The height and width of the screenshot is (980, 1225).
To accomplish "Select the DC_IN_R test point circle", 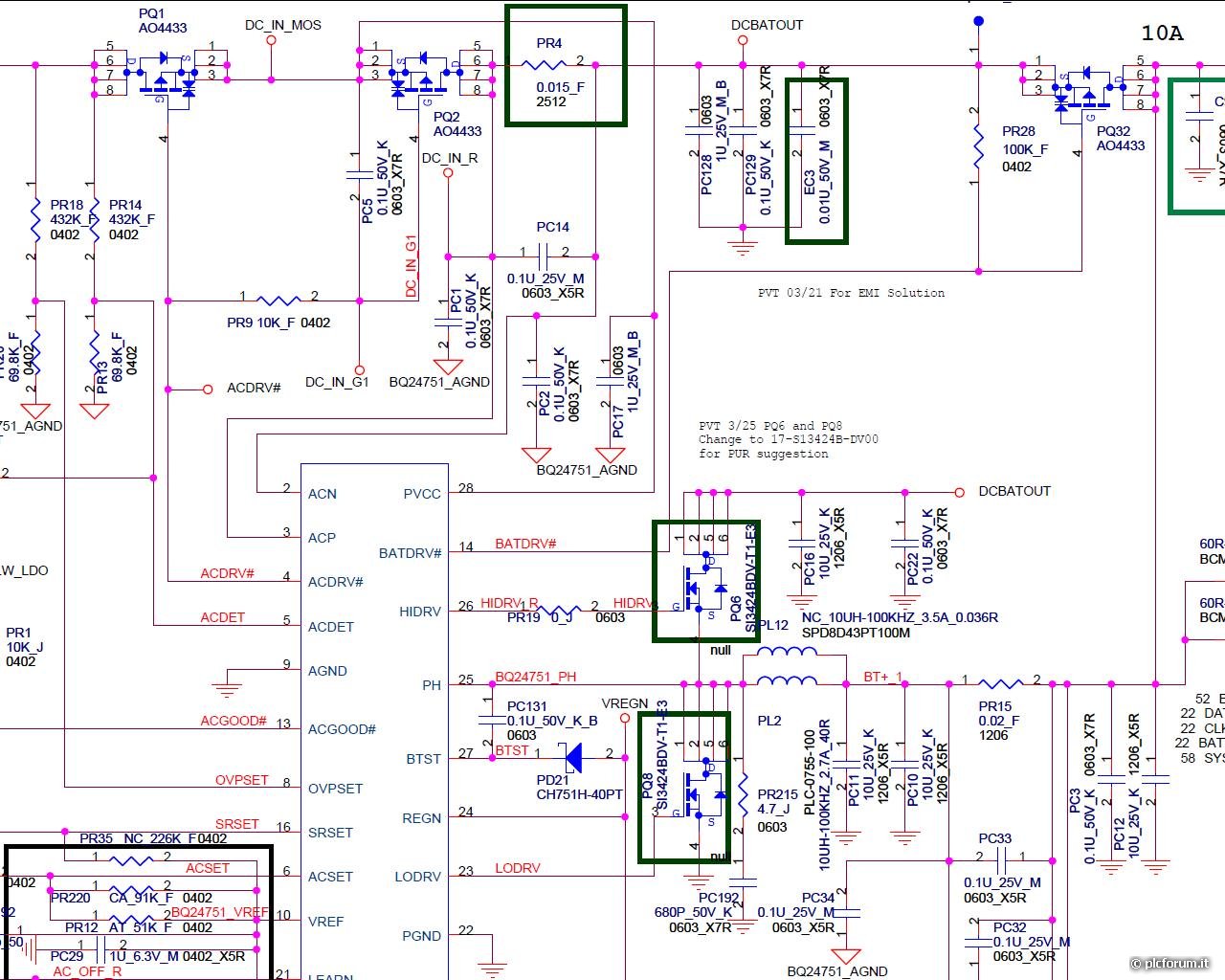I will click(448, 174).
